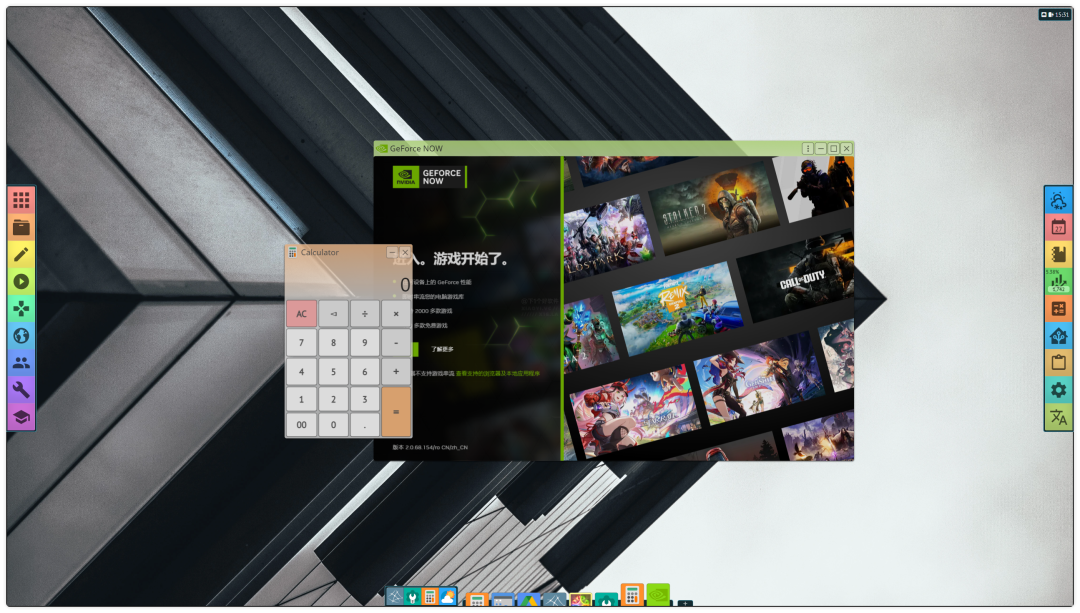Click digit 3 in Calculator

click(365, 399)
